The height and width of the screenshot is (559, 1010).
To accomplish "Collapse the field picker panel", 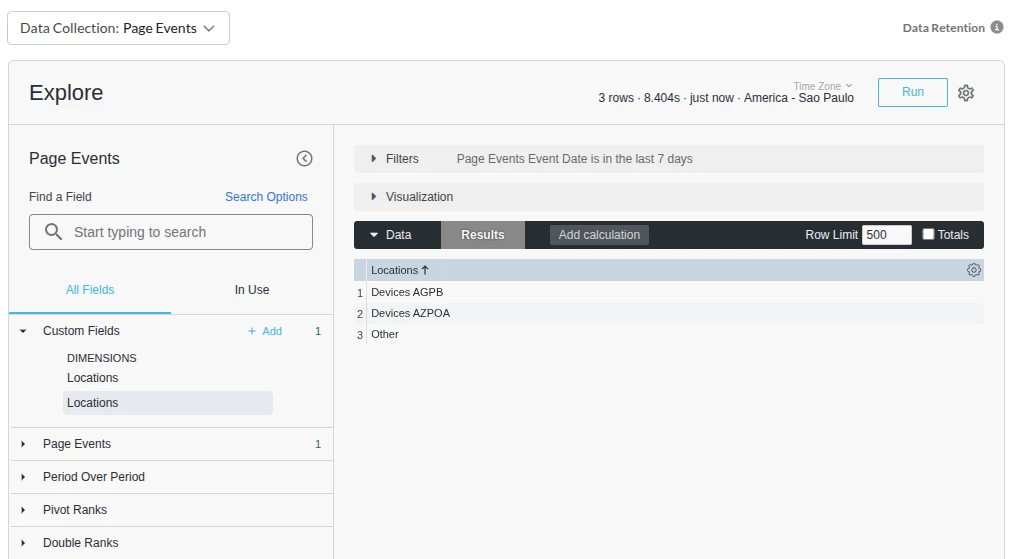I will pyautogui.click(x=304, y=158).
